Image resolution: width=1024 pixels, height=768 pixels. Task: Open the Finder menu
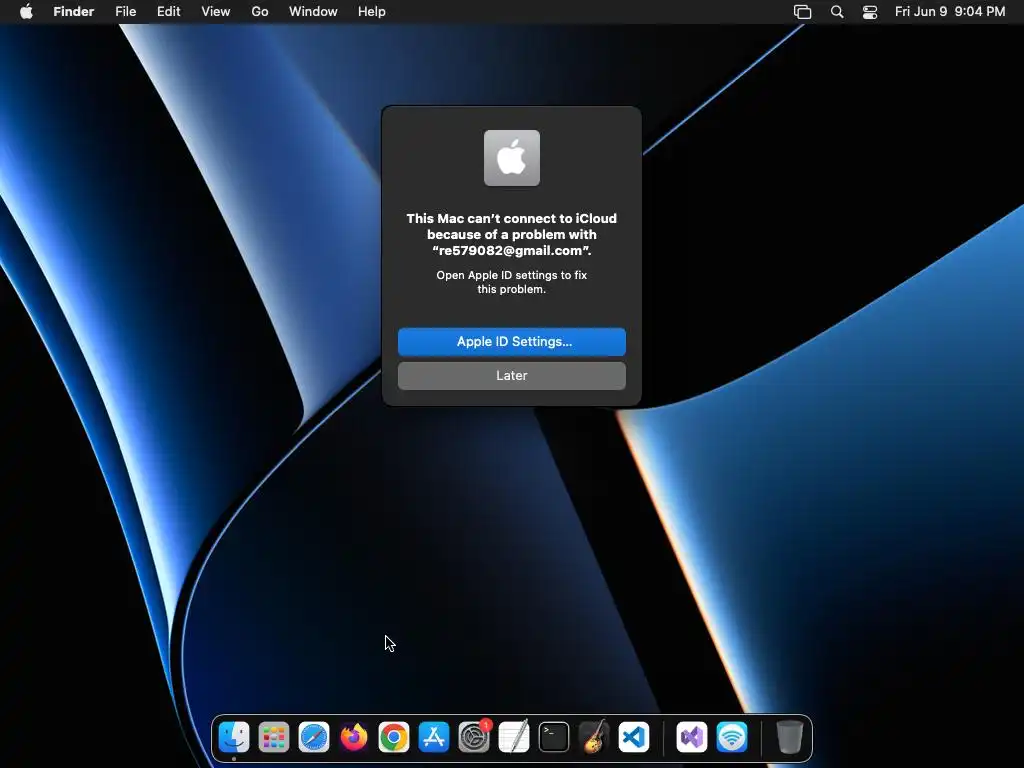pos(73,12)
